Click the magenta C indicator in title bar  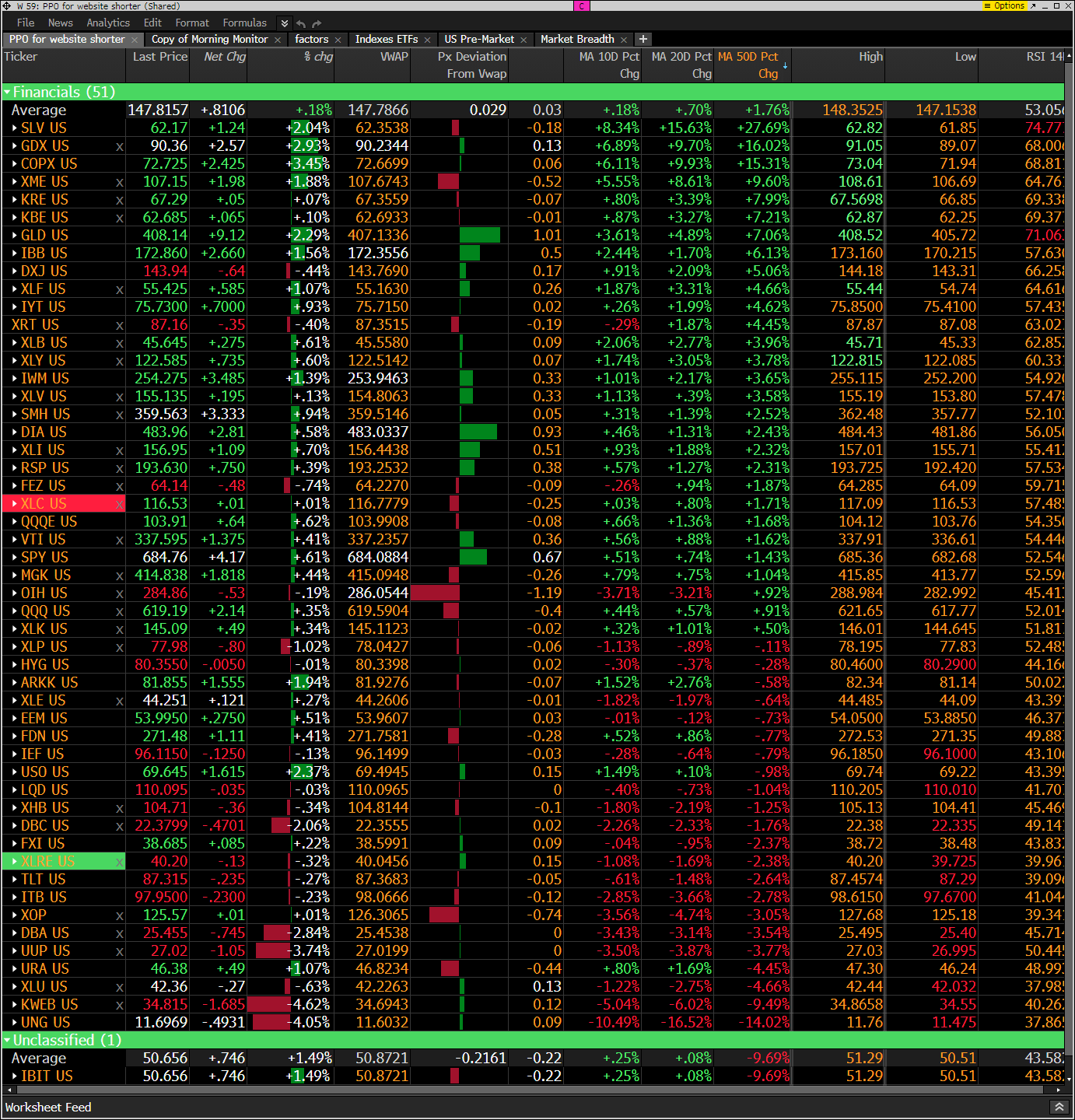(x=582, y=5)
